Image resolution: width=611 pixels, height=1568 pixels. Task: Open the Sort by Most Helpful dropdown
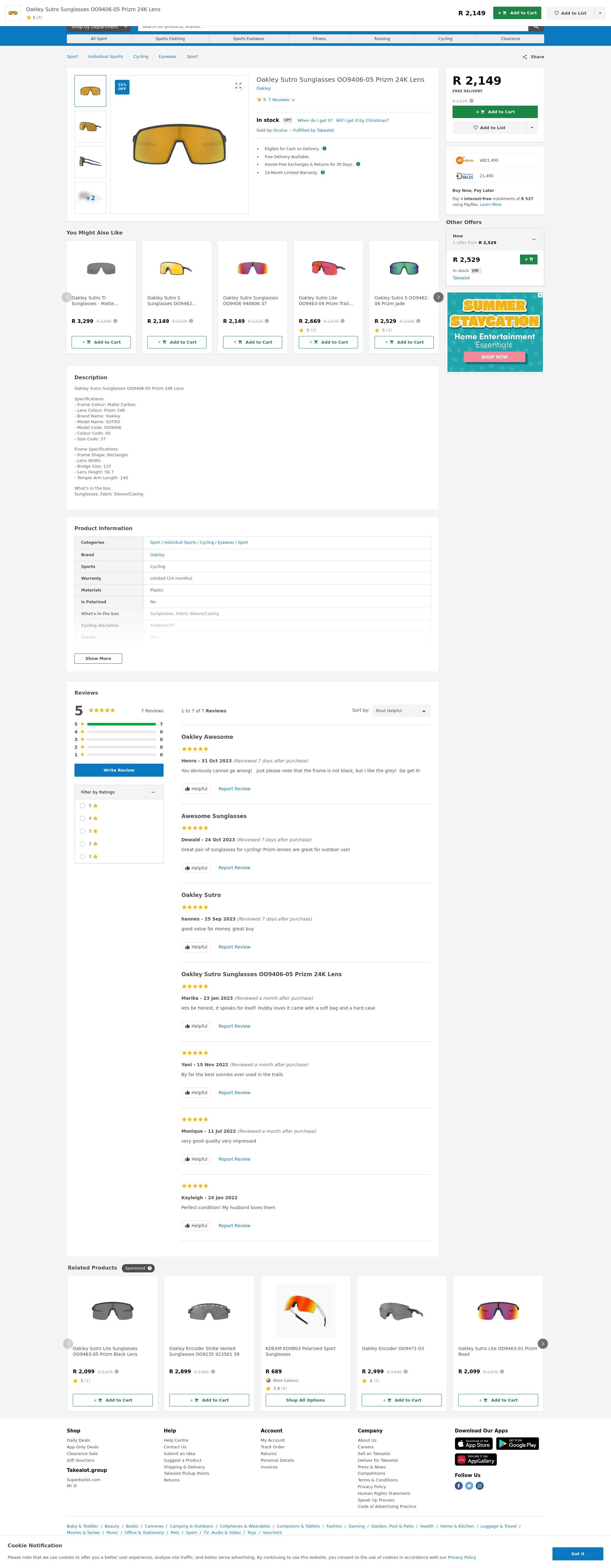click(401, 711)
